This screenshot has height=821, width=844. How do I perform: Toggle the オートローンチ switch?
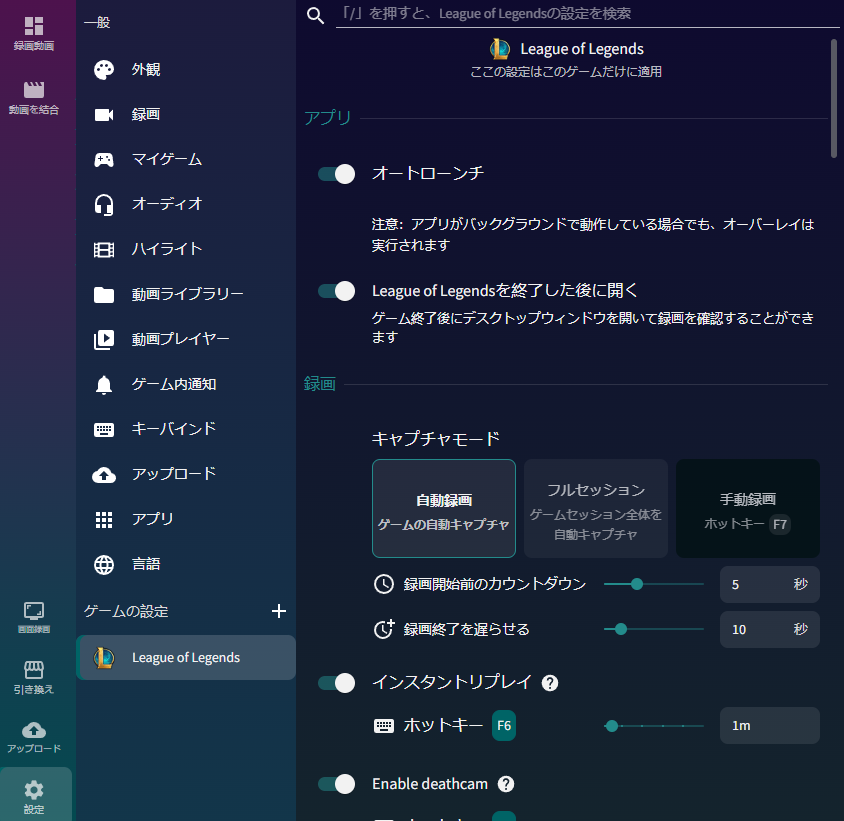click(x=336, y=174)
